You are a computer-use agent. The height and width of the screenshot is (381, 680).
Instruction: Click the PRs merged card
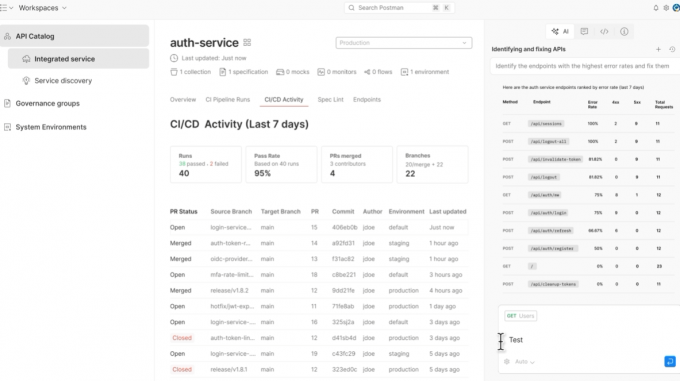(356, 164)
